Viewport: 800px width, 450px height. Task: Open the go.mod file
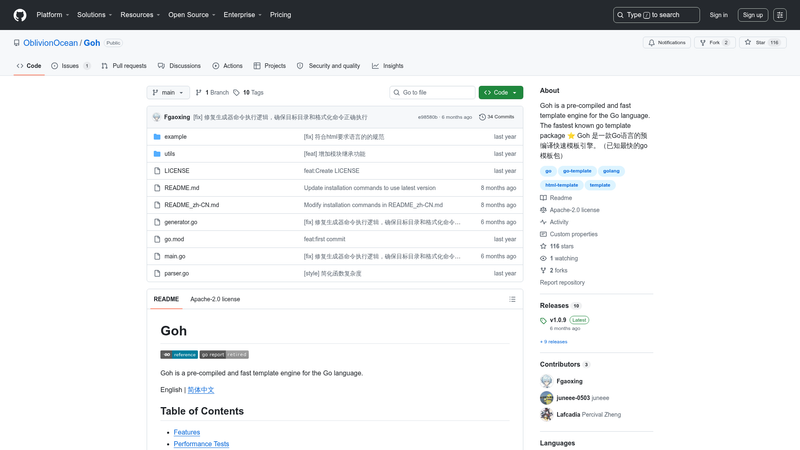[174, 239]
